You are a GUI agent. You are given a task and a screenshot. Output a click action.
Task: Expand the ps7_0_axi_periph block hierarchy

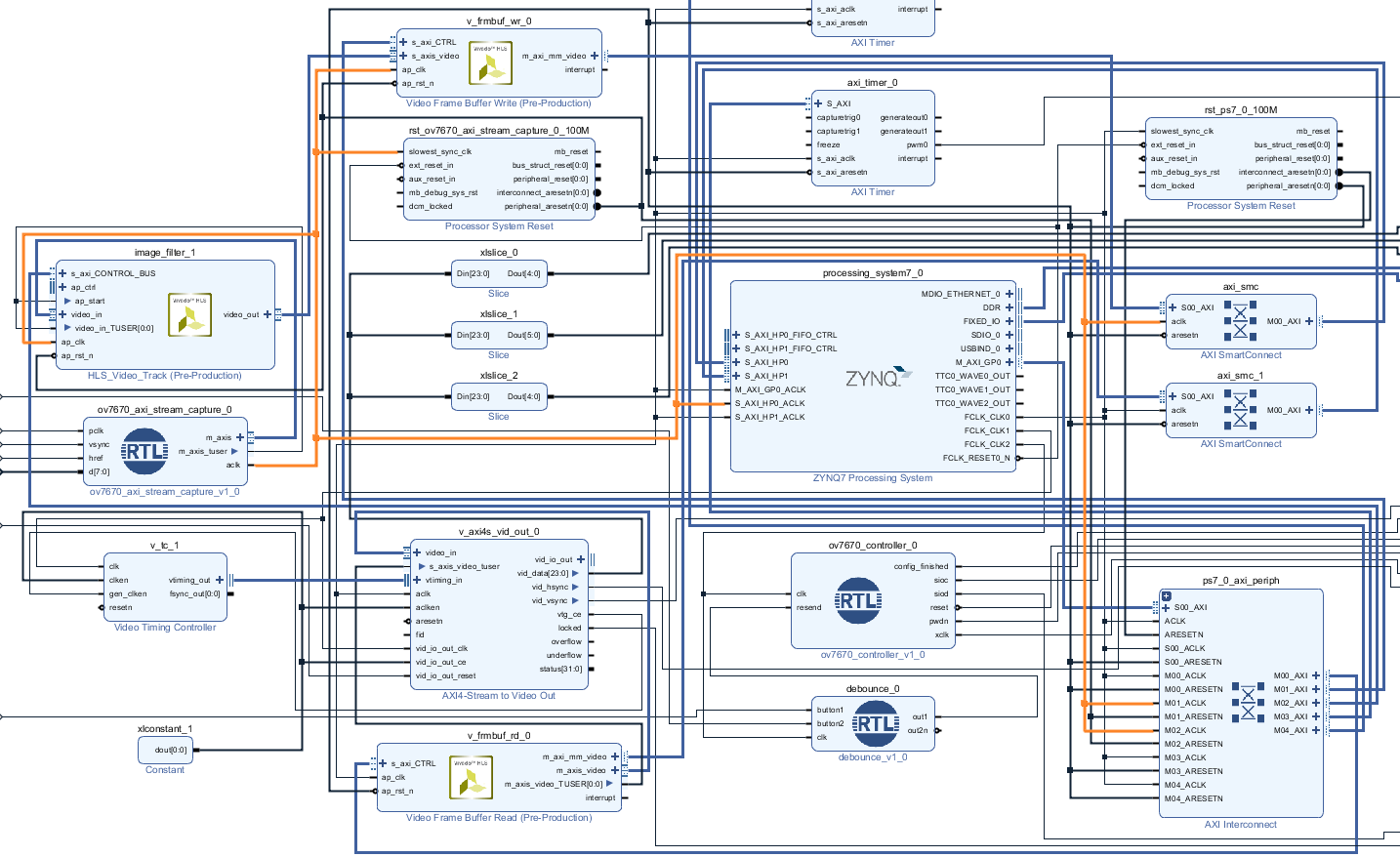(x=1167, y=595)
